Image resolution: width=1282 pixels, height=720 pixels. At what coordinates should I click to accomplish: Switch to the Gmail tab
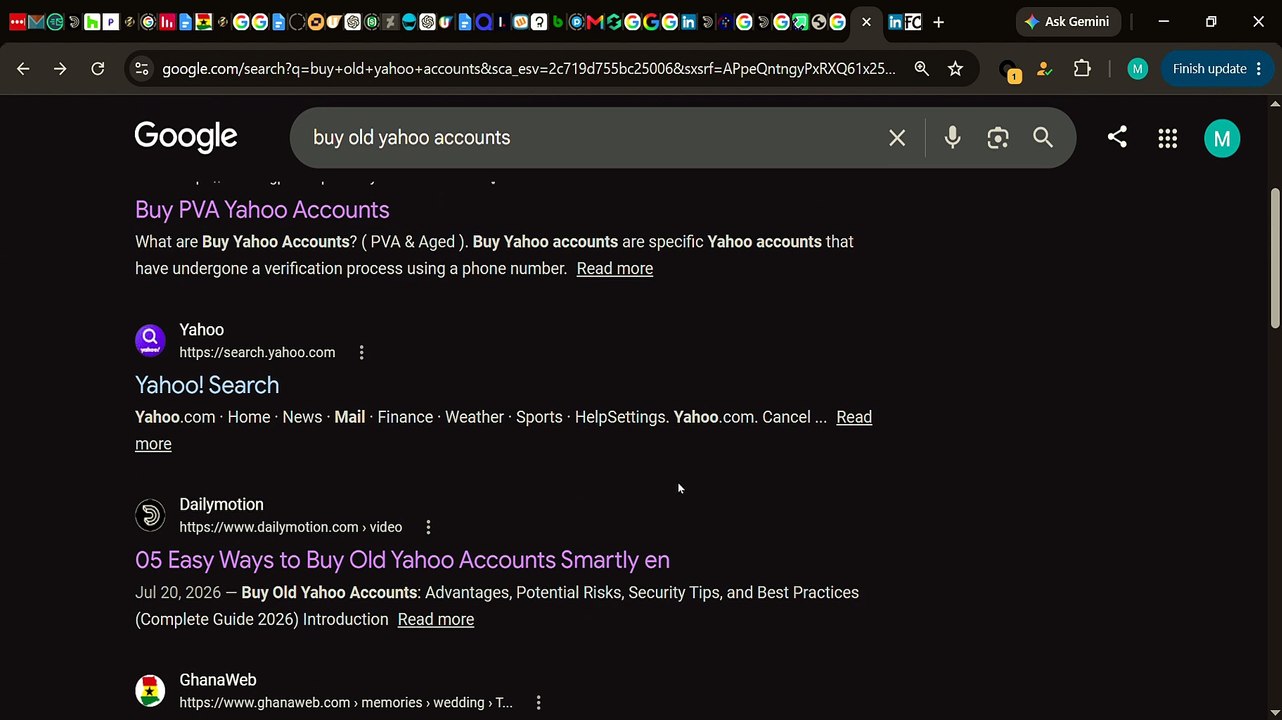[36, 22]
